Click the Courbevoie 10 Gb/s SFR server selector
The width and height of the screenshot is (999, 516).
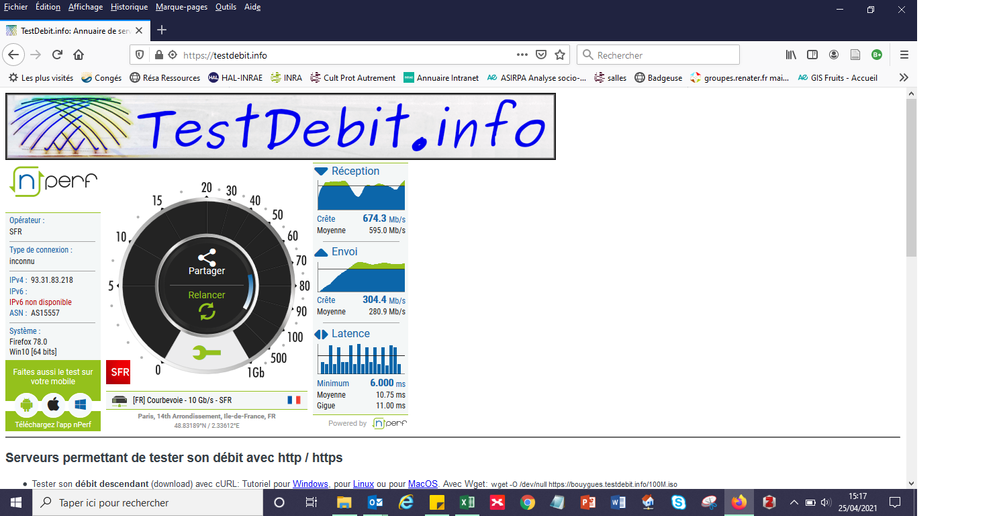(206, 400)
